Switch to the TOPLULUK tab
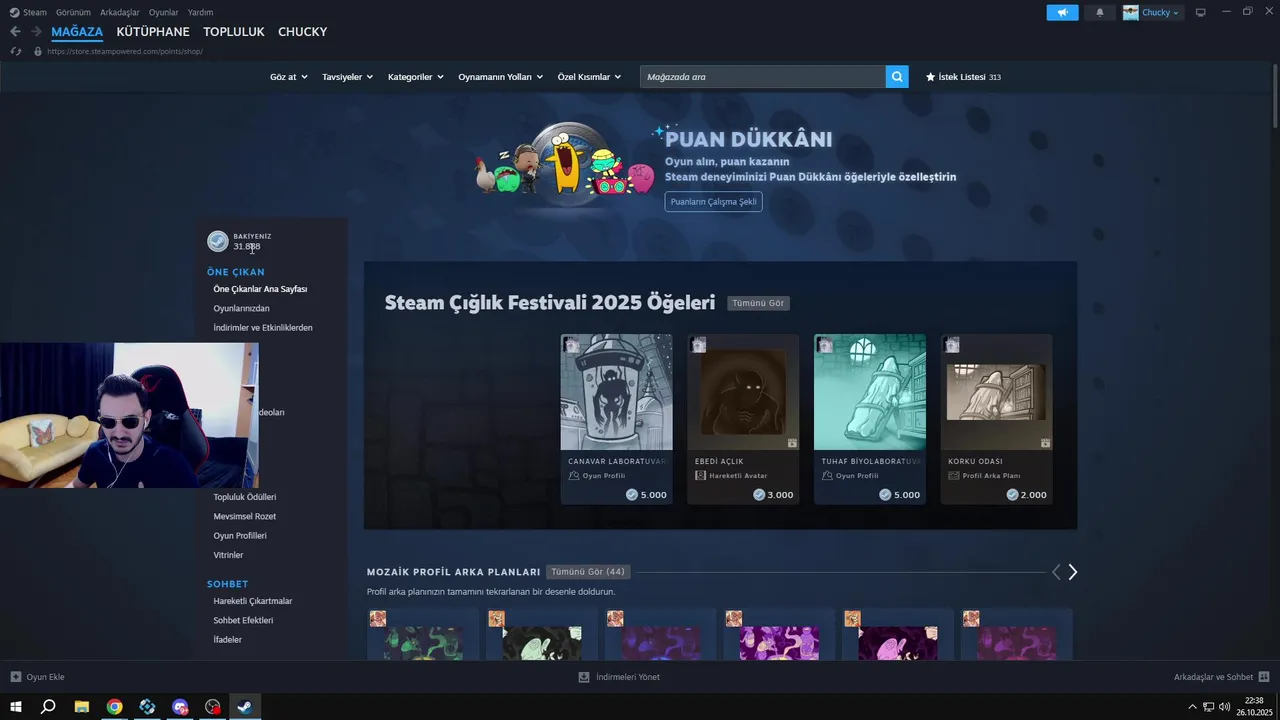The image size is (1280, 720). pyautogui.click(x=234, y=32)
